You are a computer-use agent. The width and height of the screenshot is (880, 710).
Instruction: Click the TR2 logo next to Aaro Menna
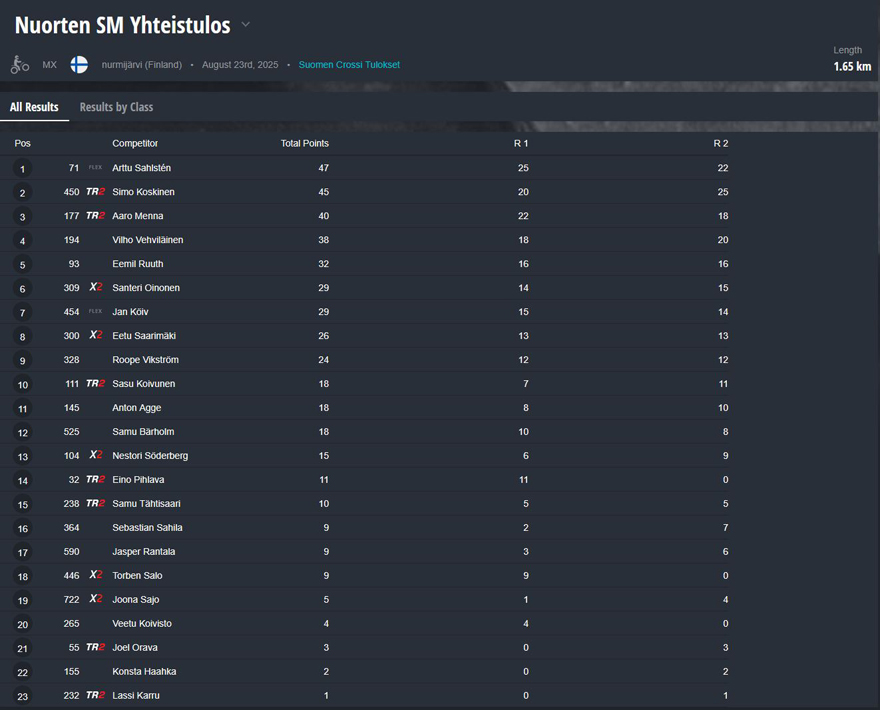coord(95,216)
